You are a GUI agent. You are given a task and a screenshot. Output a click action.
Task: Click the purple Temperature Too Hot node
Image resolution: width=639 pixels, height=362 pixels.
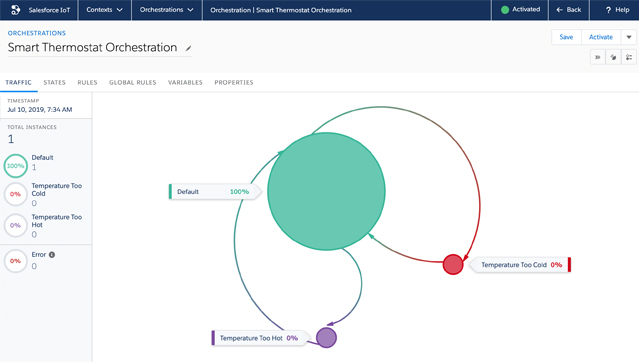click(x=326, y=338)
